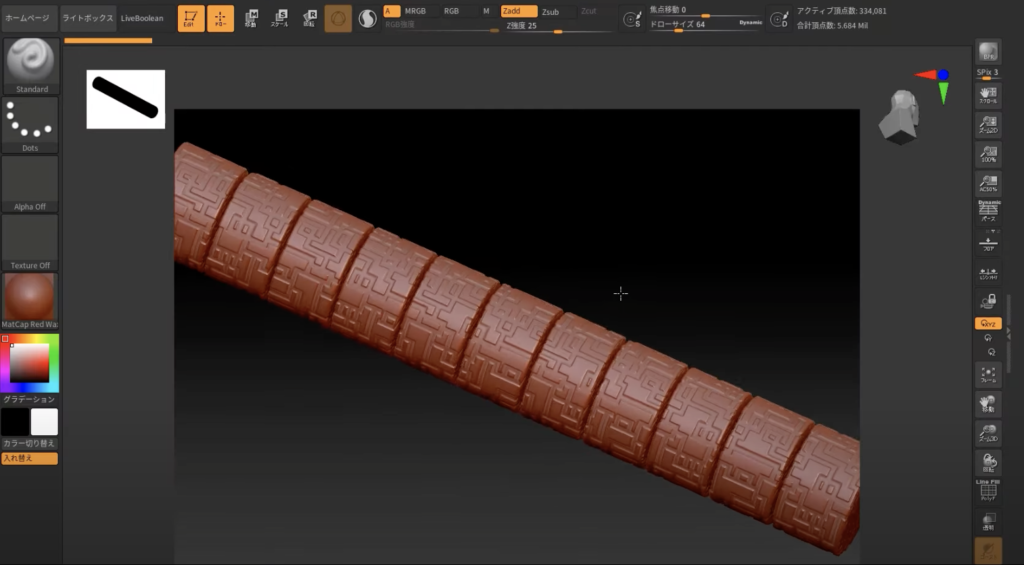Select the Scale (スケール) transform tool
Image resolution: width=1024 pixels, height=565 pixels.
coord(280,18)
